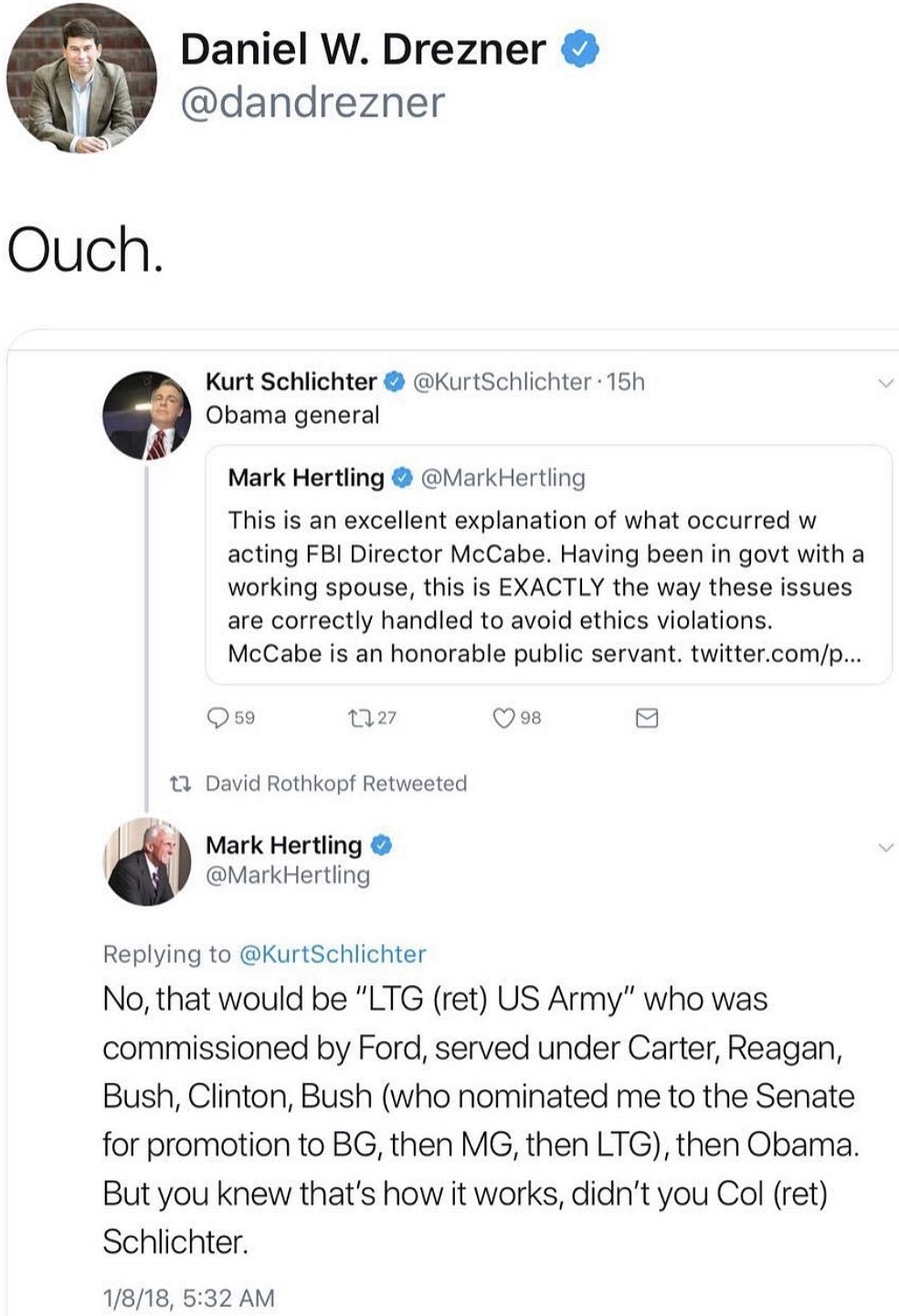
Task: Open Kurt Schlichter's avatar photo
Action: coord(146,414)
